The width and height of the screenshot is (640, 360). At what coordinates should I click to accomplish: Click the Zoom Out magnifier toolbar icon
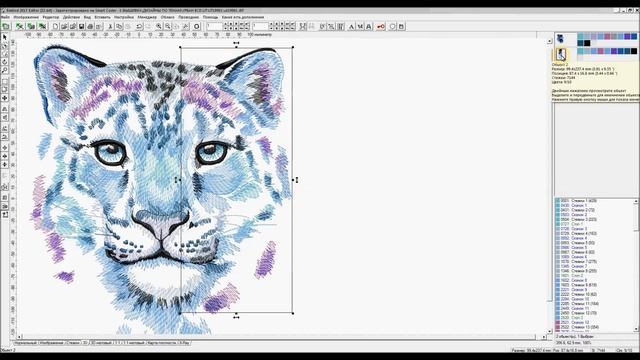pos(167,27)
